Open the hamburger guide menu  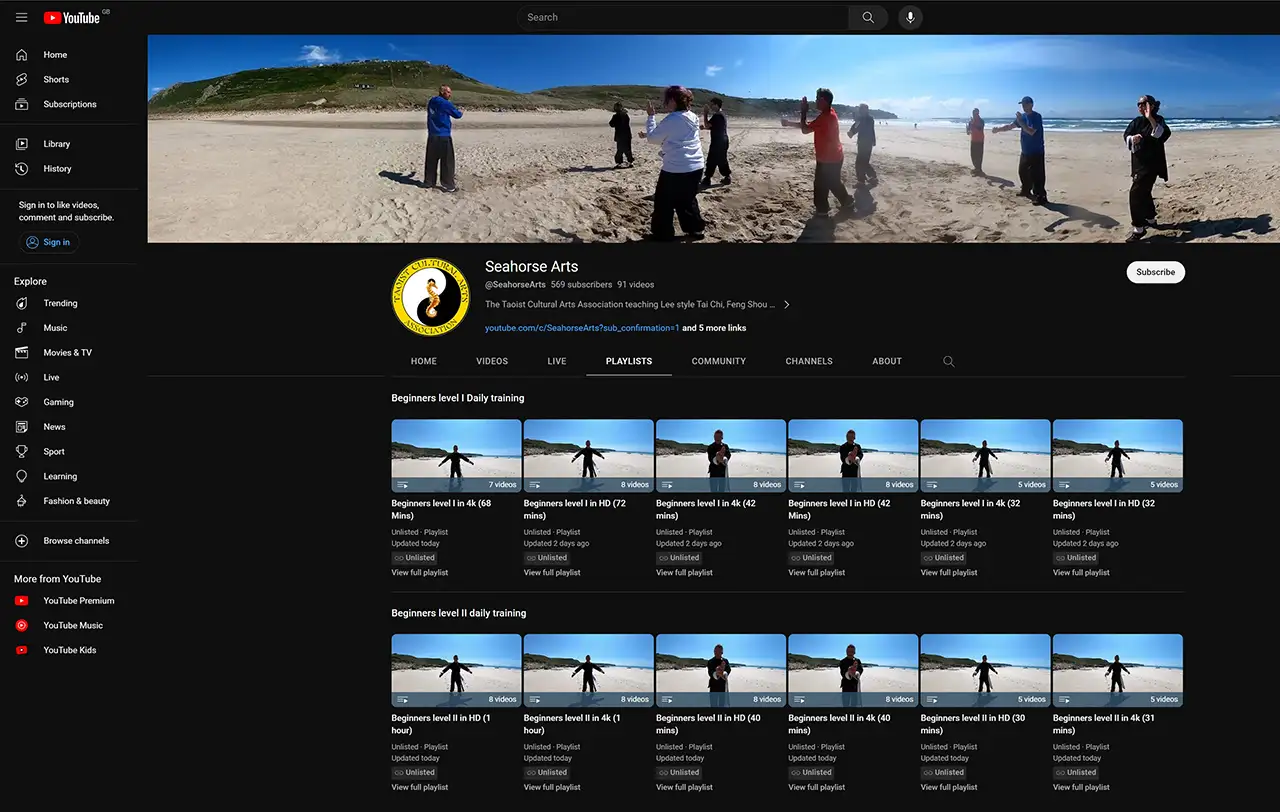(22, 17)
